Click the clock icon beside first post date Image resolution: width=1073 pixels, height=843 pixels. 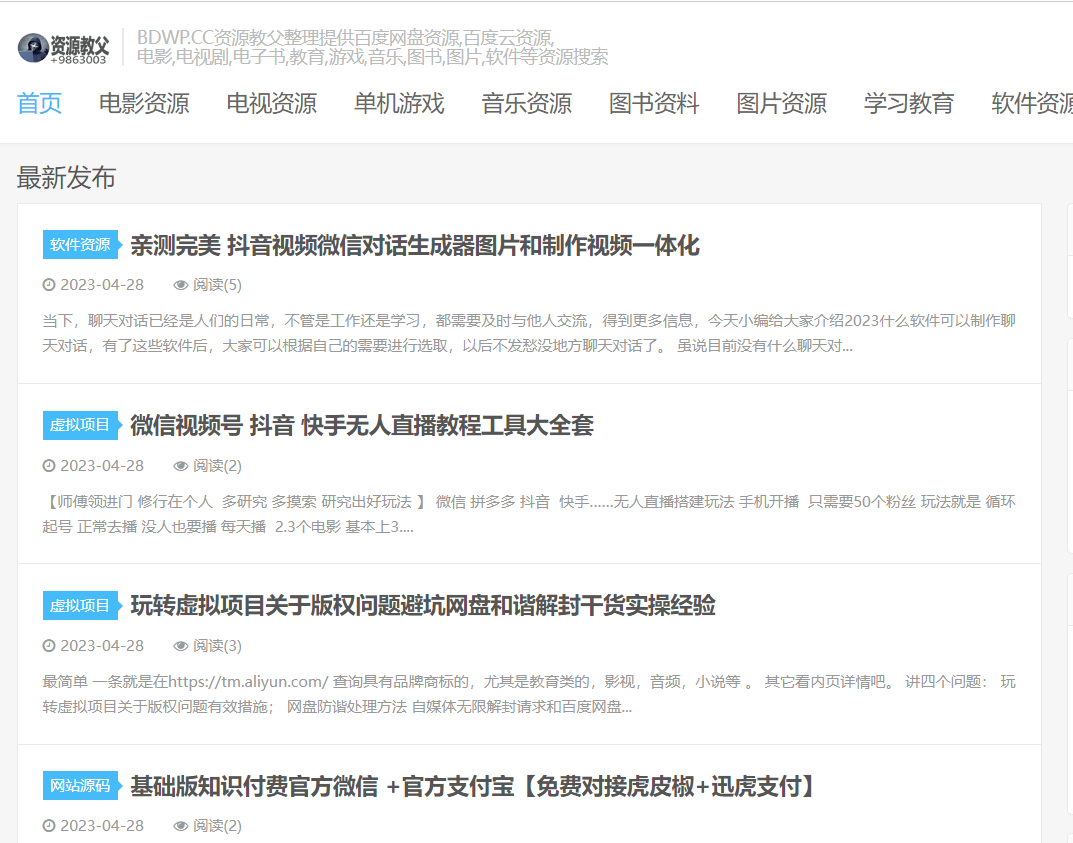click(49, 285)
